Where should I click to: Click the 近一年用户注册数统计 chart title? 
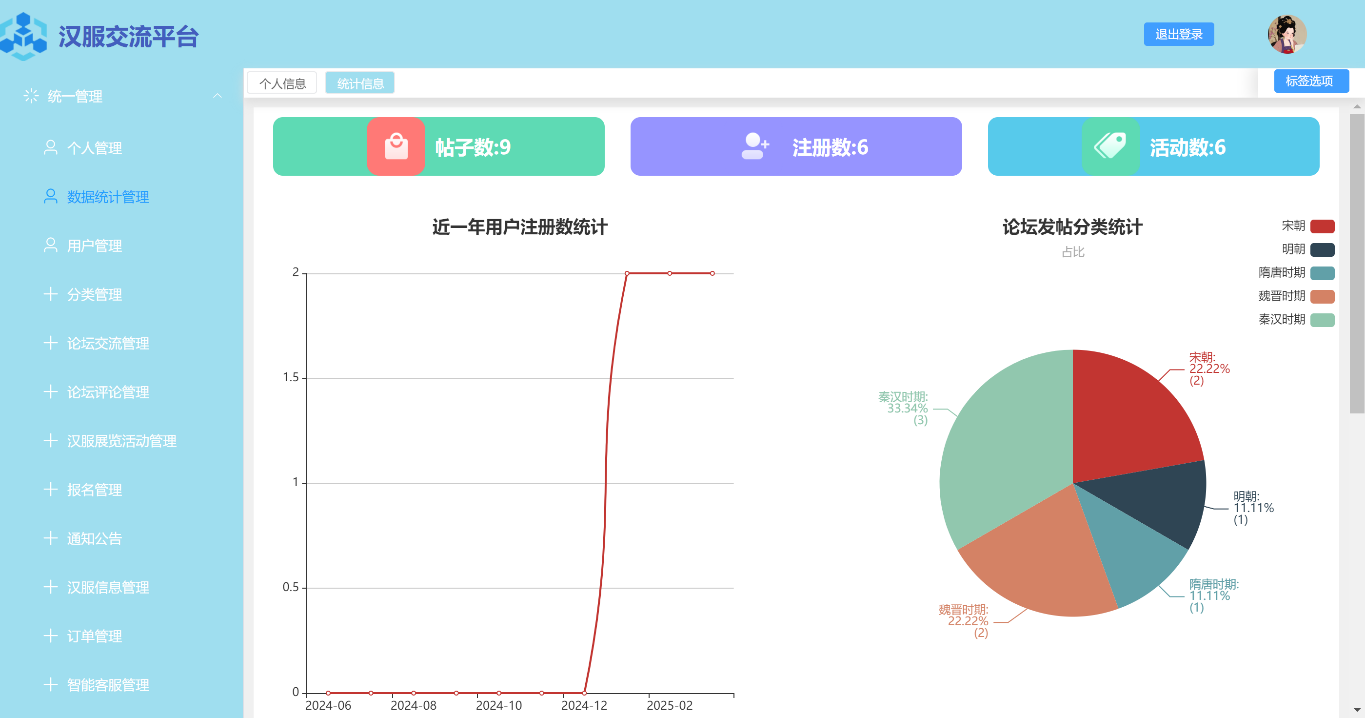(520, 227)
